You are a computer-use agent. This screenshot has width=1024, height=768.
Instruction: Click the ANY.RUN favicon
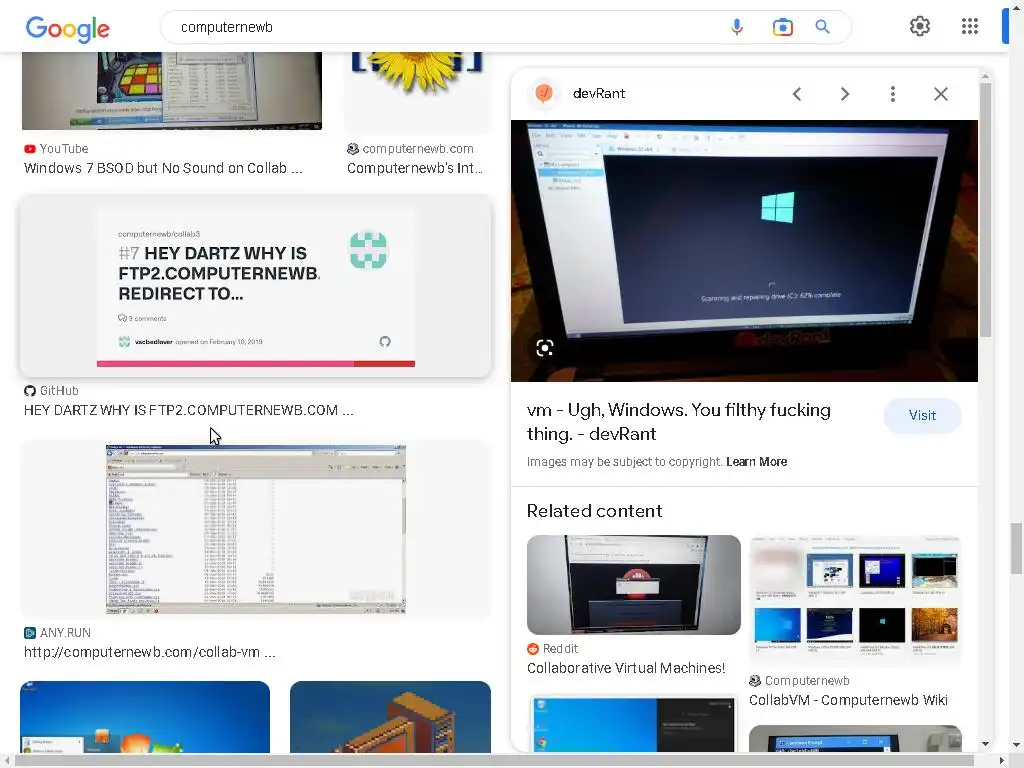pos(29,633)
